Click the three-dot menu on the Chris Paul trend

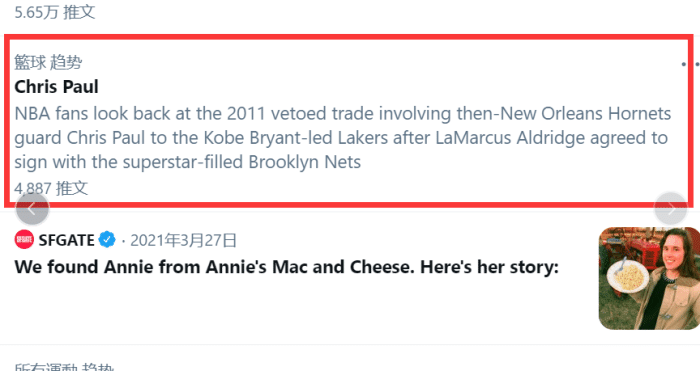(690, 65)
